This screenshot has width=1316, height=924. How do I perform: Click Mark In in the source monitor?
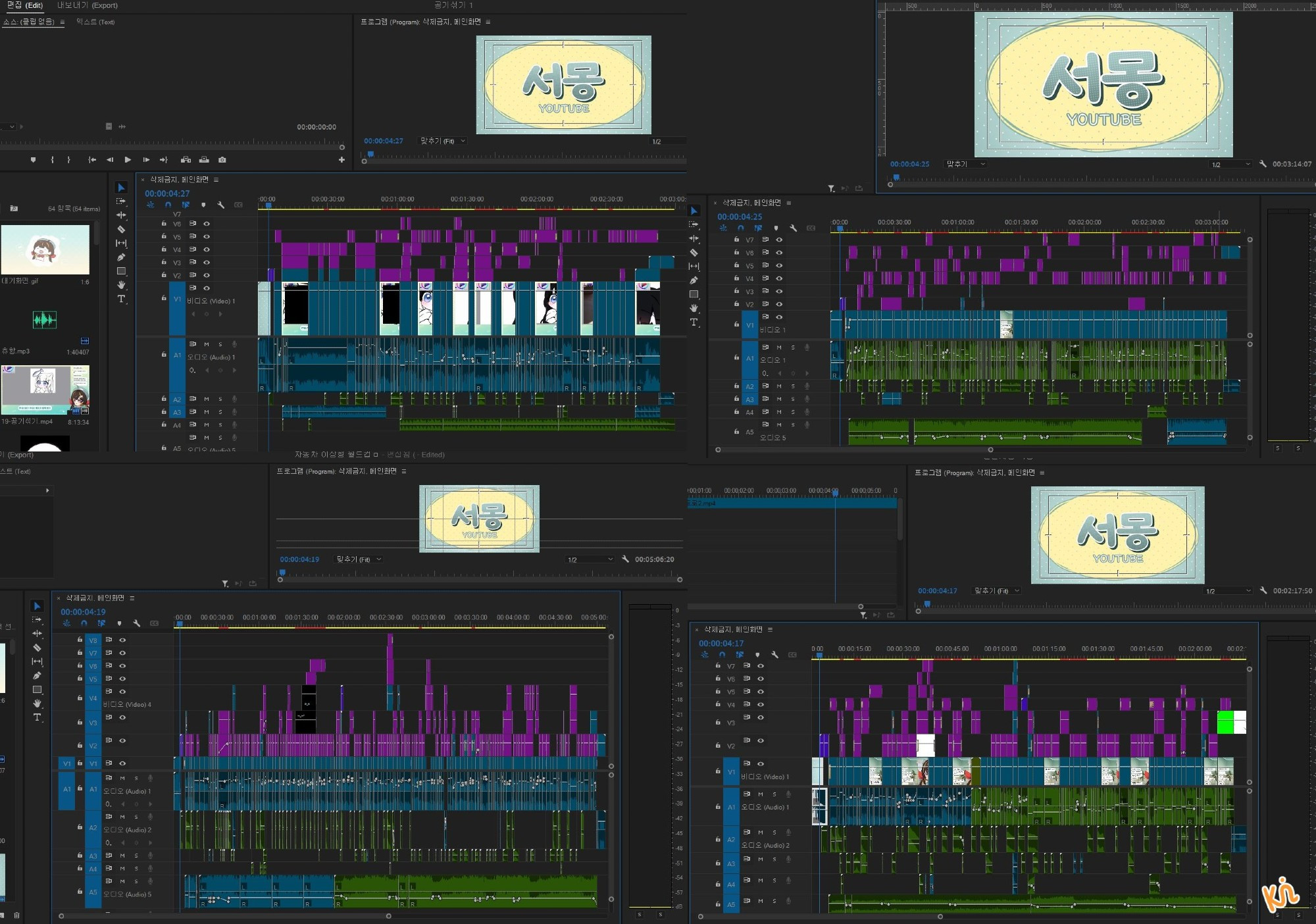point(52,160)
